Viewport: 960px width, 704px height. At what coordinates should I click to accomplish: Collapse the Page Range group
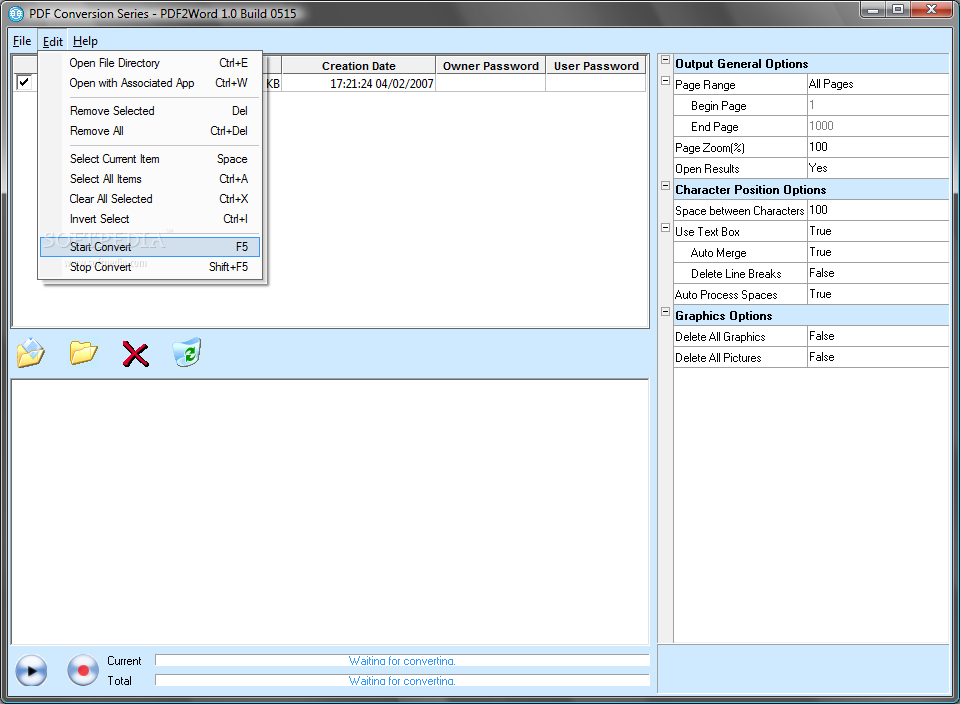pyautogui.click(x=666, y=81)
